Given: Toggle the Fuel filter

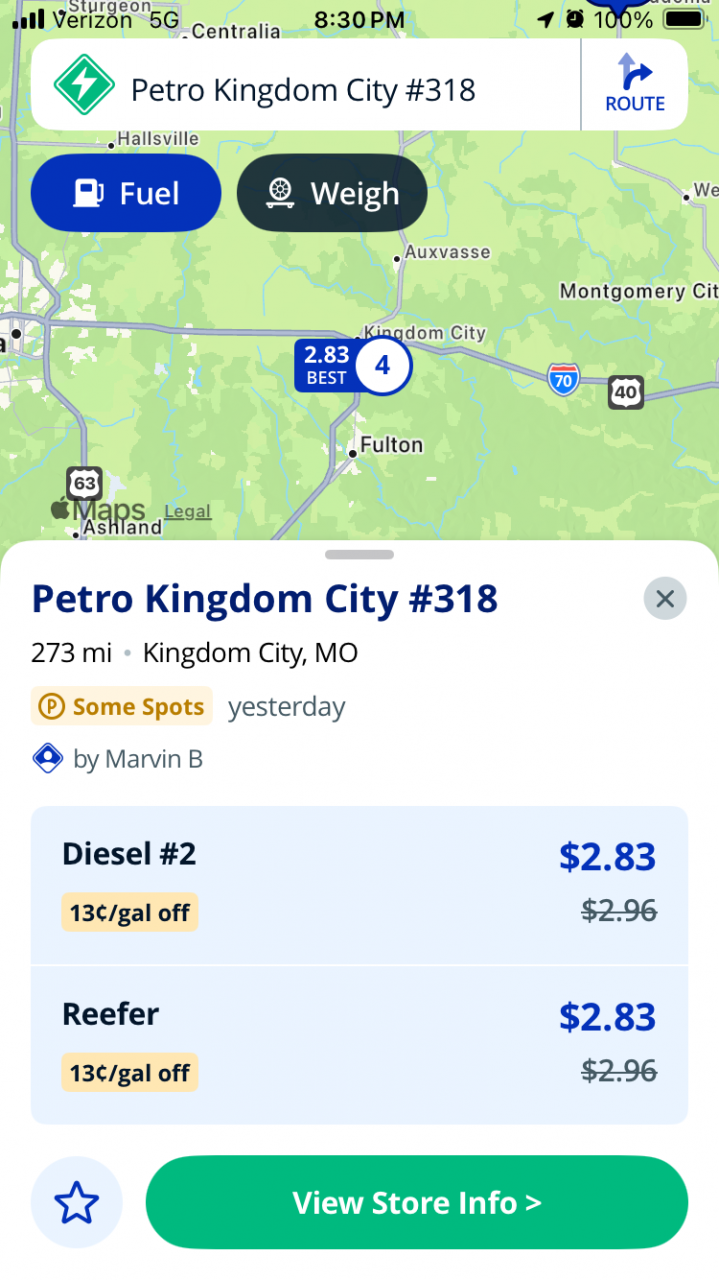Looking at the screenshot, I should (x=126, y=193).
